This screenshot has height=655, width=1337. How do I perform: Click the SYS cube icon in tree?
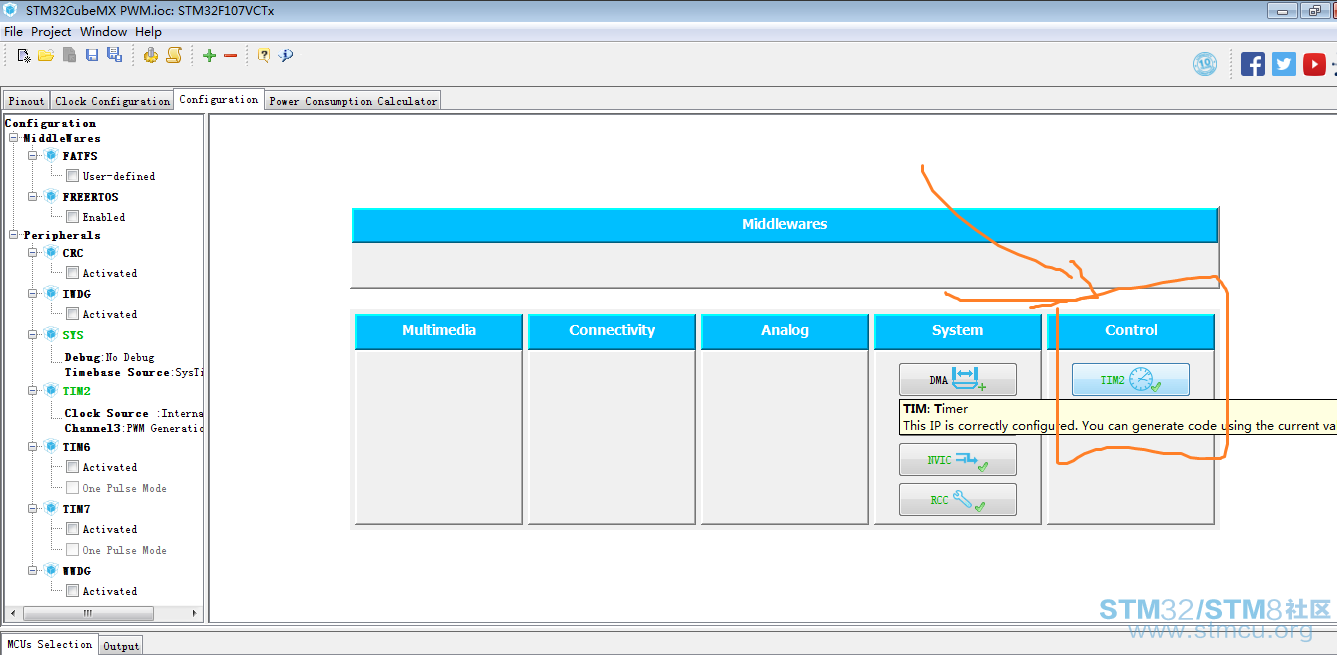click(x=51, y=335)
